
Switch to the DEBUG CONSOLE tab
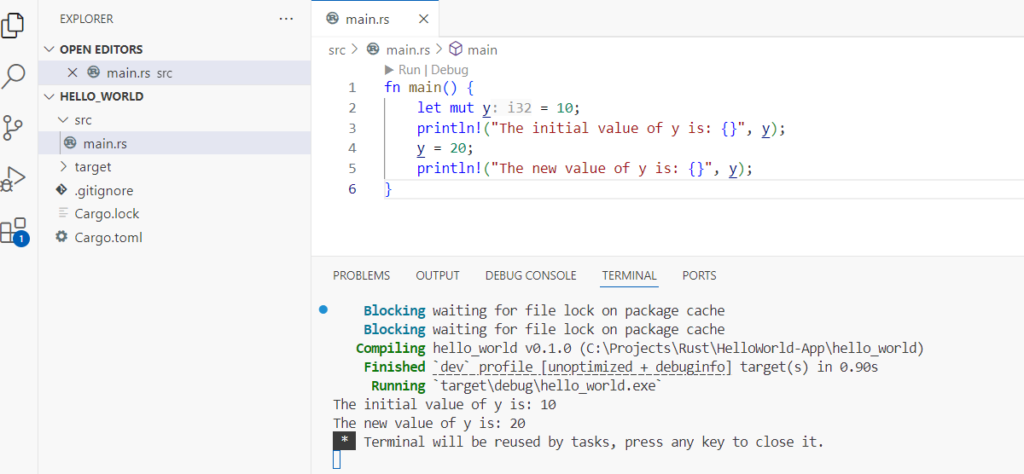click(530, 276)
